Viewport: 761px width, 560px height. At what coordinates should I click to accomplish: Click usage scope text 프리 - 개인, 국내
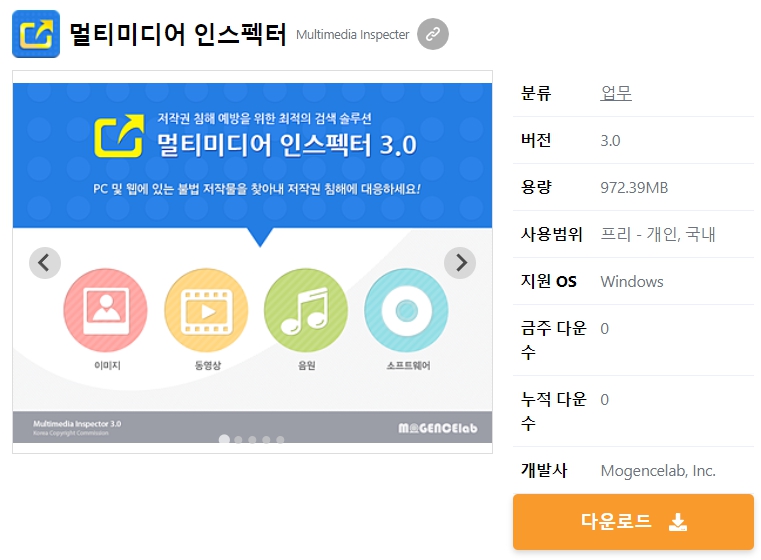[x=658, y=234]
